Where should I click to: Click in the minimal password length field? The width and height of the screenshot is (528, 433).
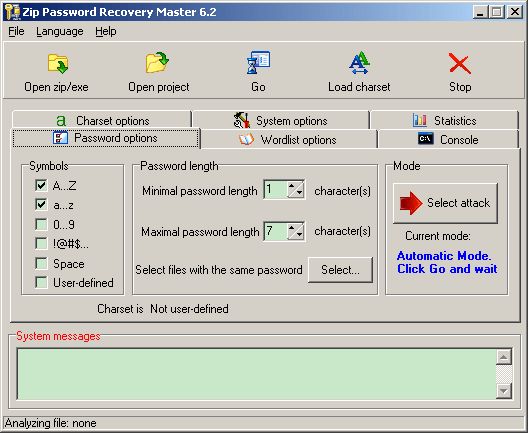(x=276, y=190)
